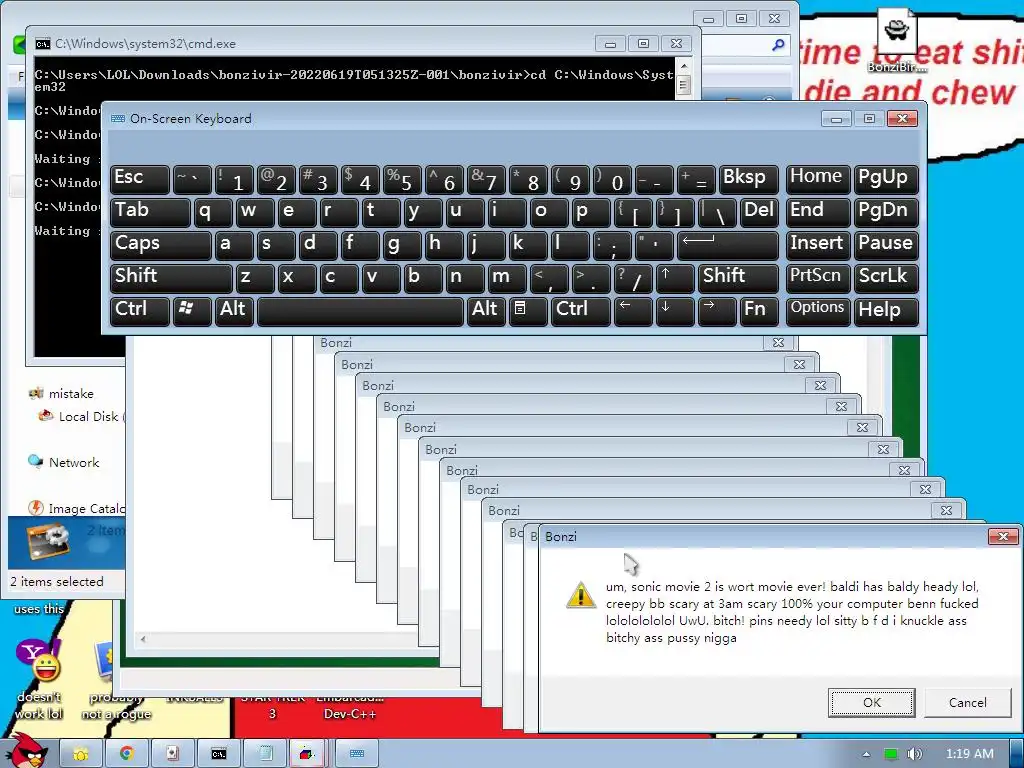1024x768 pixels.
Task: Tap the Home key on keyboard
Action: click(x=818, y=179)
